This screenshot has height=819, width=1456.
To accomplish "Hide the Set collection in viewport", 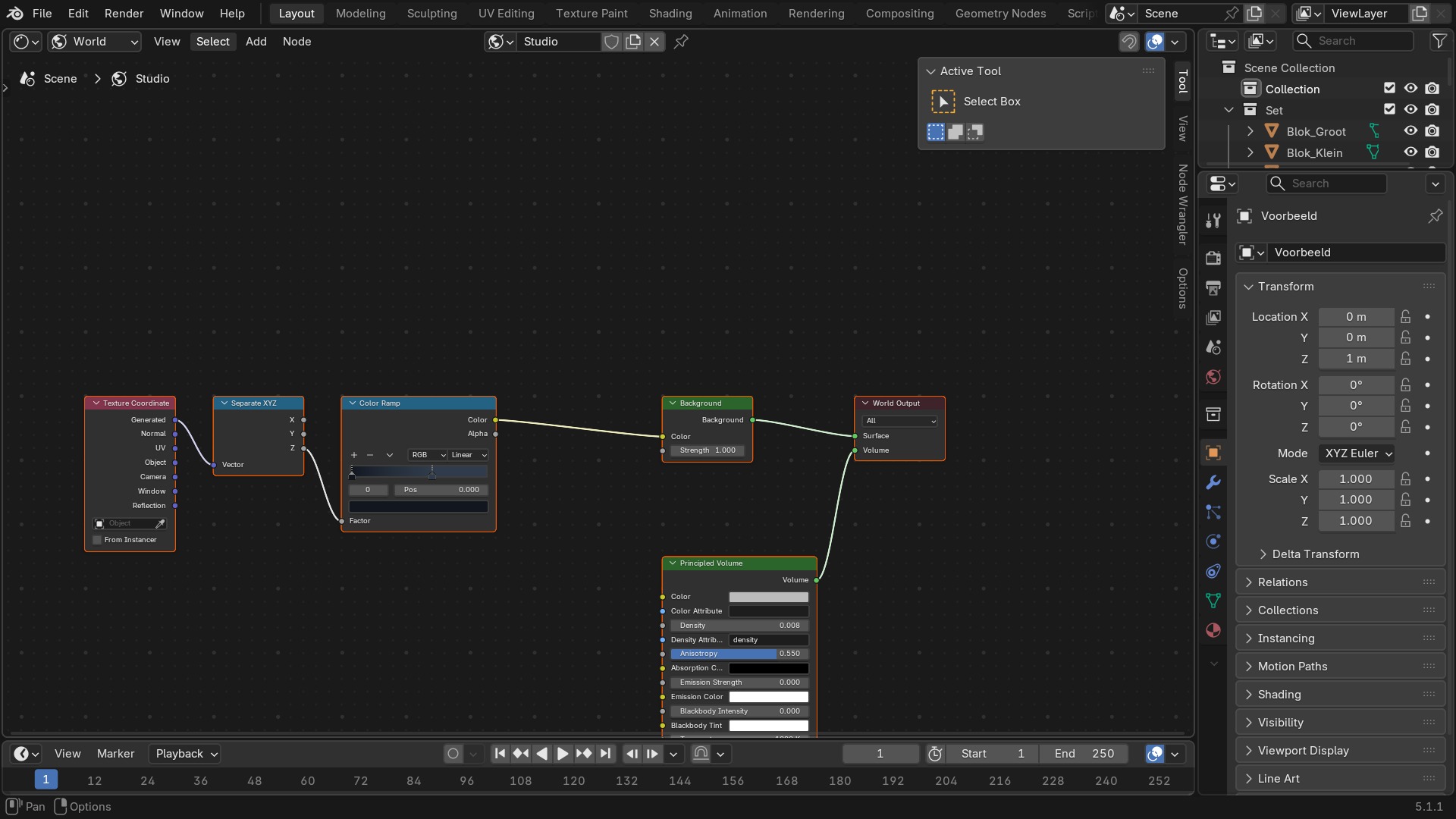I will point(1410,110).
